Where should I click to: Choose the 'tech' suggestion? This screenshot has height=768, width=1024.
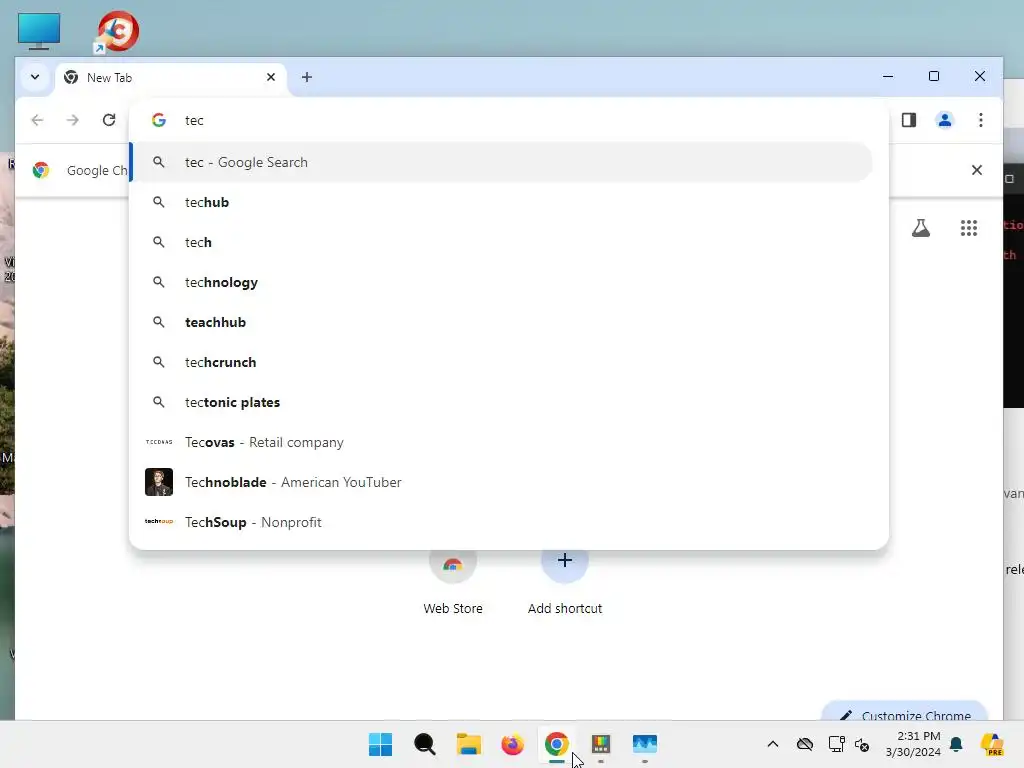[502, 242]
